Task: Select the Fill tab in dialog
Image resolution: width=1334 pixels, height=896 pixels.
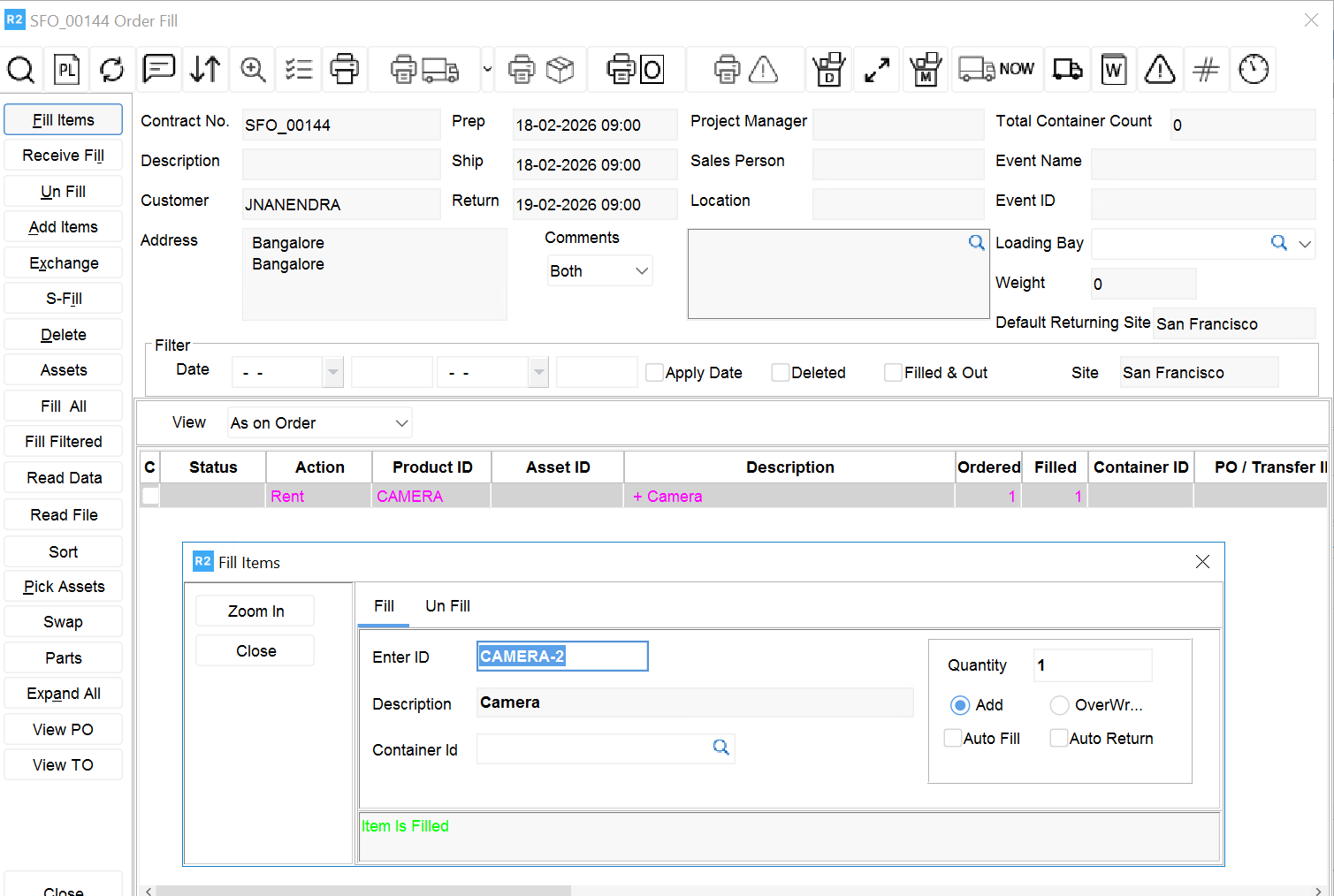Action: [384, 606]
